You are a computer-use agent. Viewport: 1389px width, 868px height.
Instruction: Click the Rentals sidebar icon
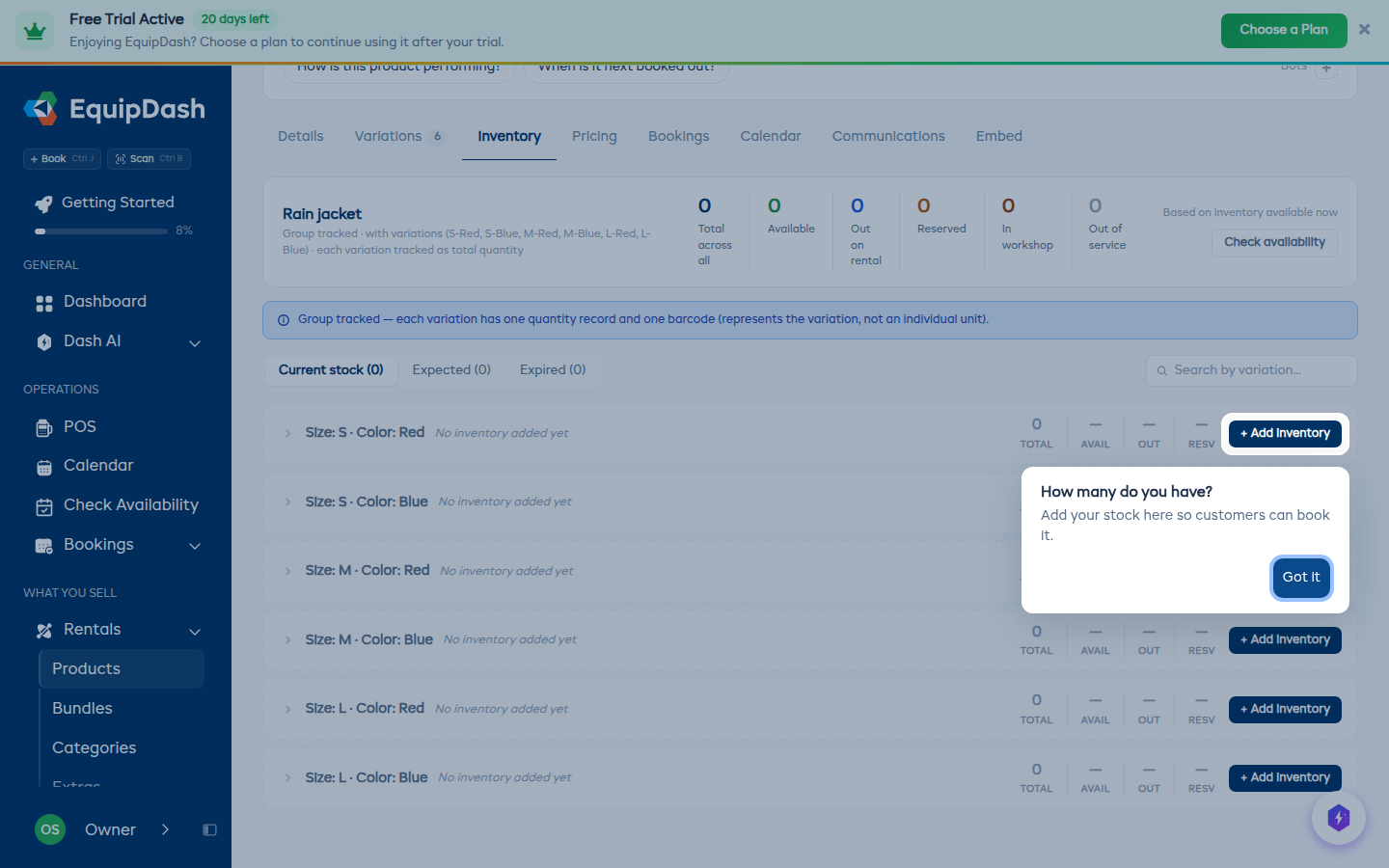click(x=44, y=631)
